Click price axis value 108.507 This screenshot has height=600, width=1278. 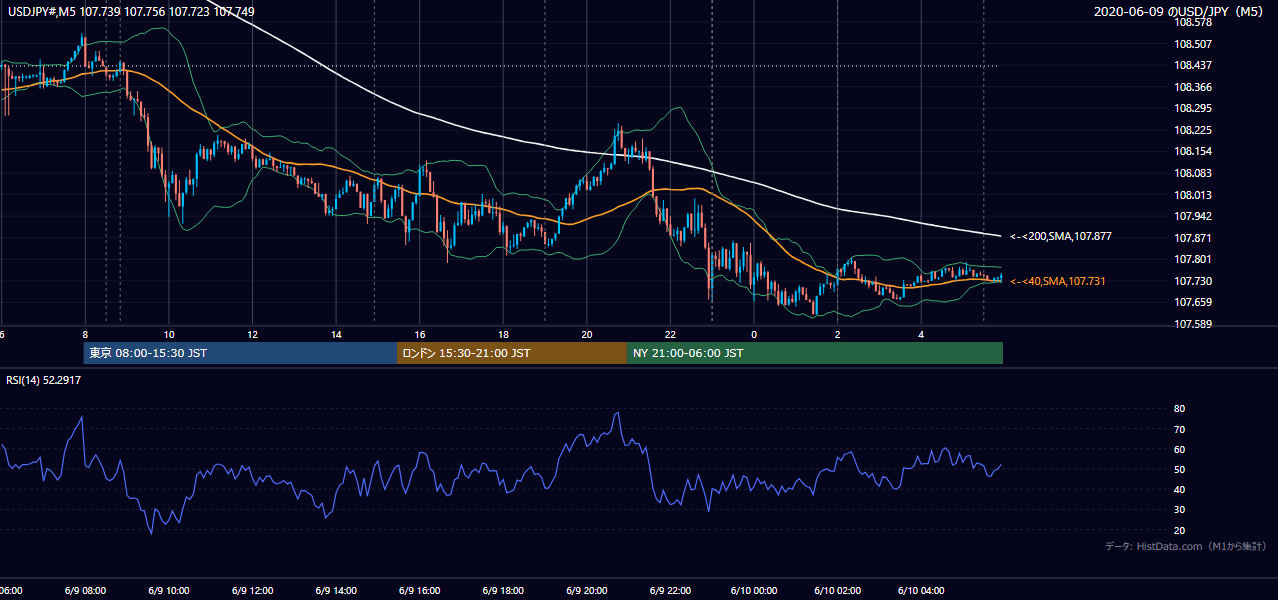tap(1192, 44)
